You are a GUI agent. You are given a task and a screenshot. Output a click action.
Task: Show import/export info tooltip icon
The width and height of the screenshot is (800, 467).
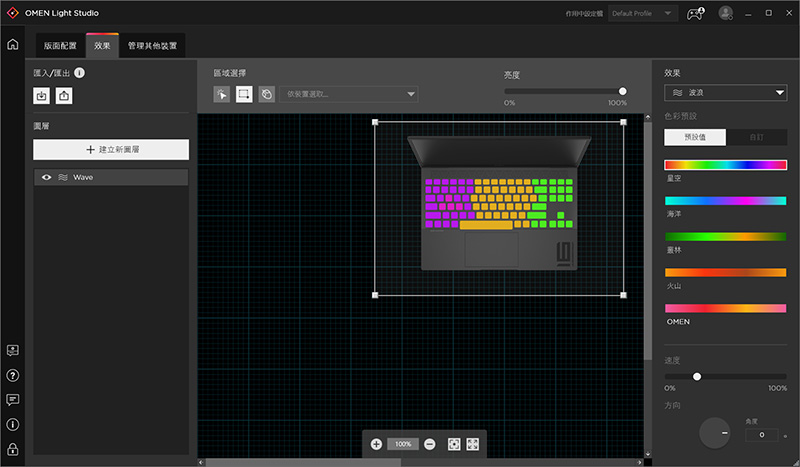point(80,72)
